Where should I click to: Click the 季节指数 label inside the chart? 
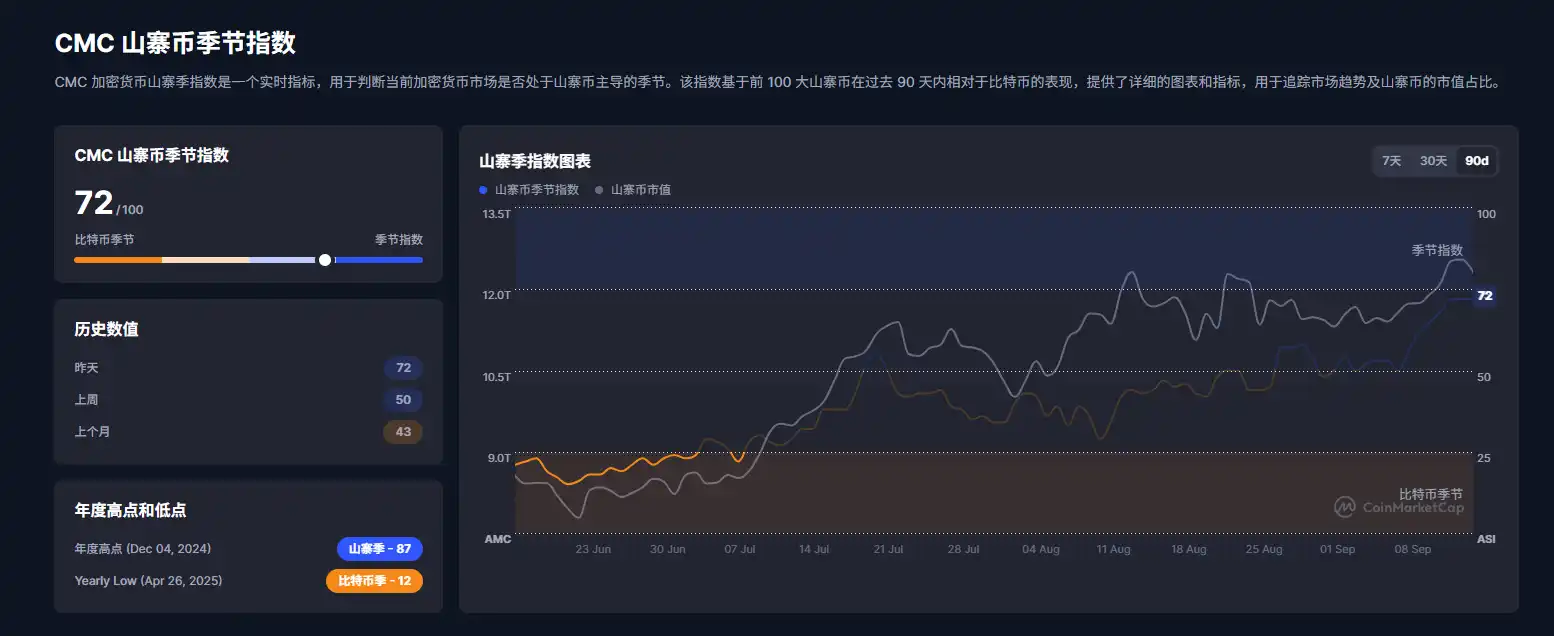pyautogui.click(x=1437, y=250)
